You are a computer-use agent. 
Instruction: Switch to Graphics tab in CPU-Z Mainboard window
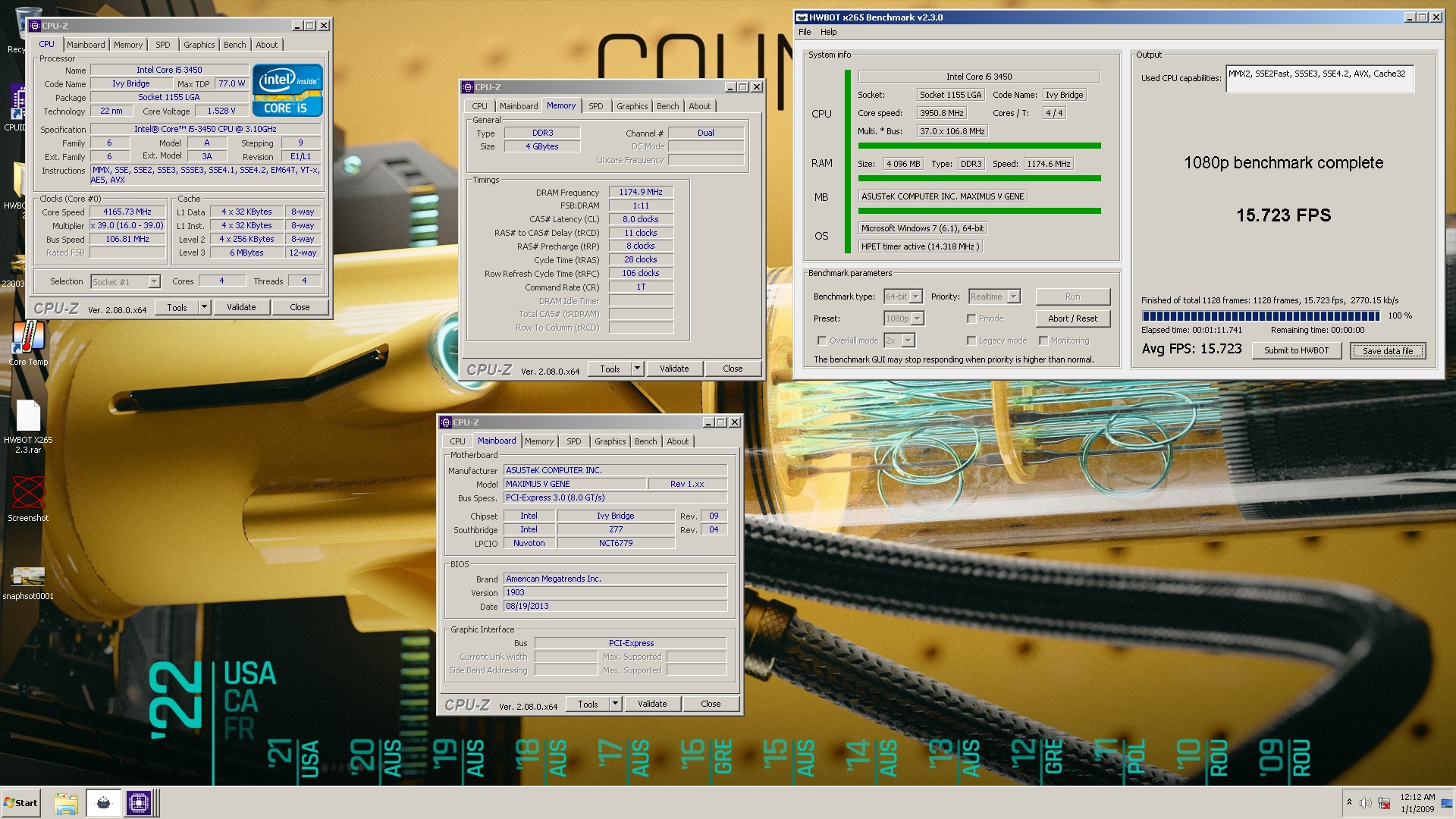610,441
